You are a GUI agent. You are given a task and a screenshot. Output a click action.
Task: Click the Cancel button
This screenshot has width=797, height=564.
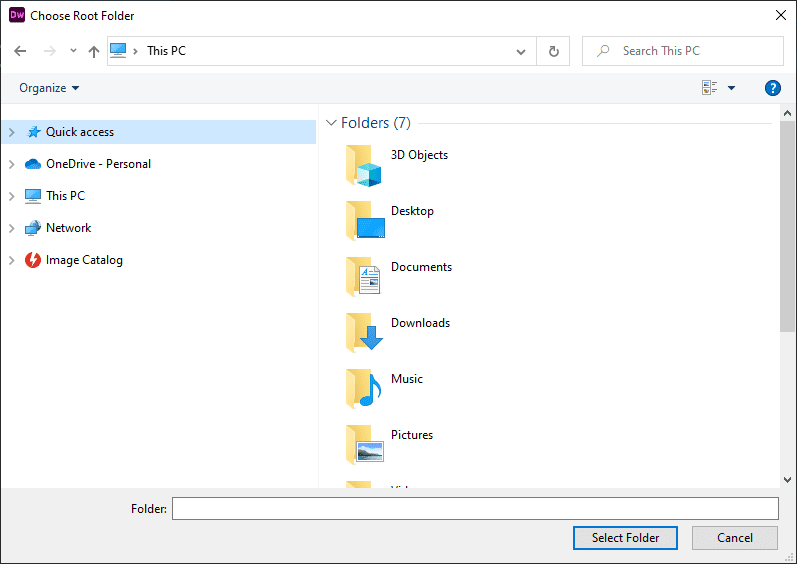pos(734,538)
